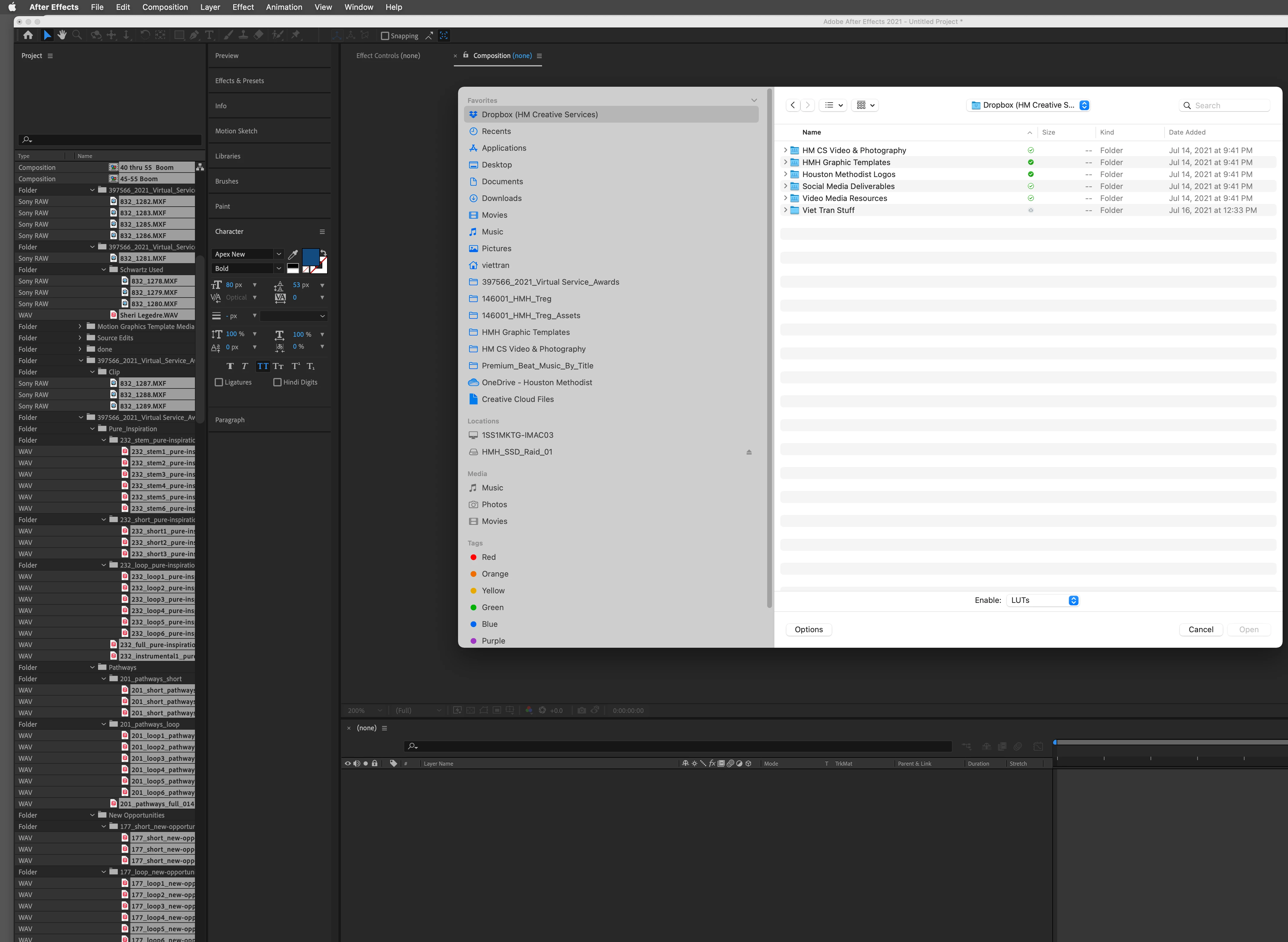Screen dimensions: 1288x942
Task: Enable the Ligatures checkbox
Action: point(219,382)
